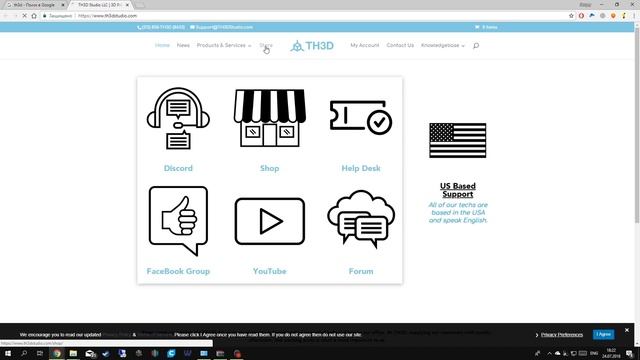This screenshot has width=640, height=360.
Task: Click the blue bird extension icon
Action: click(x=592, y=16)
